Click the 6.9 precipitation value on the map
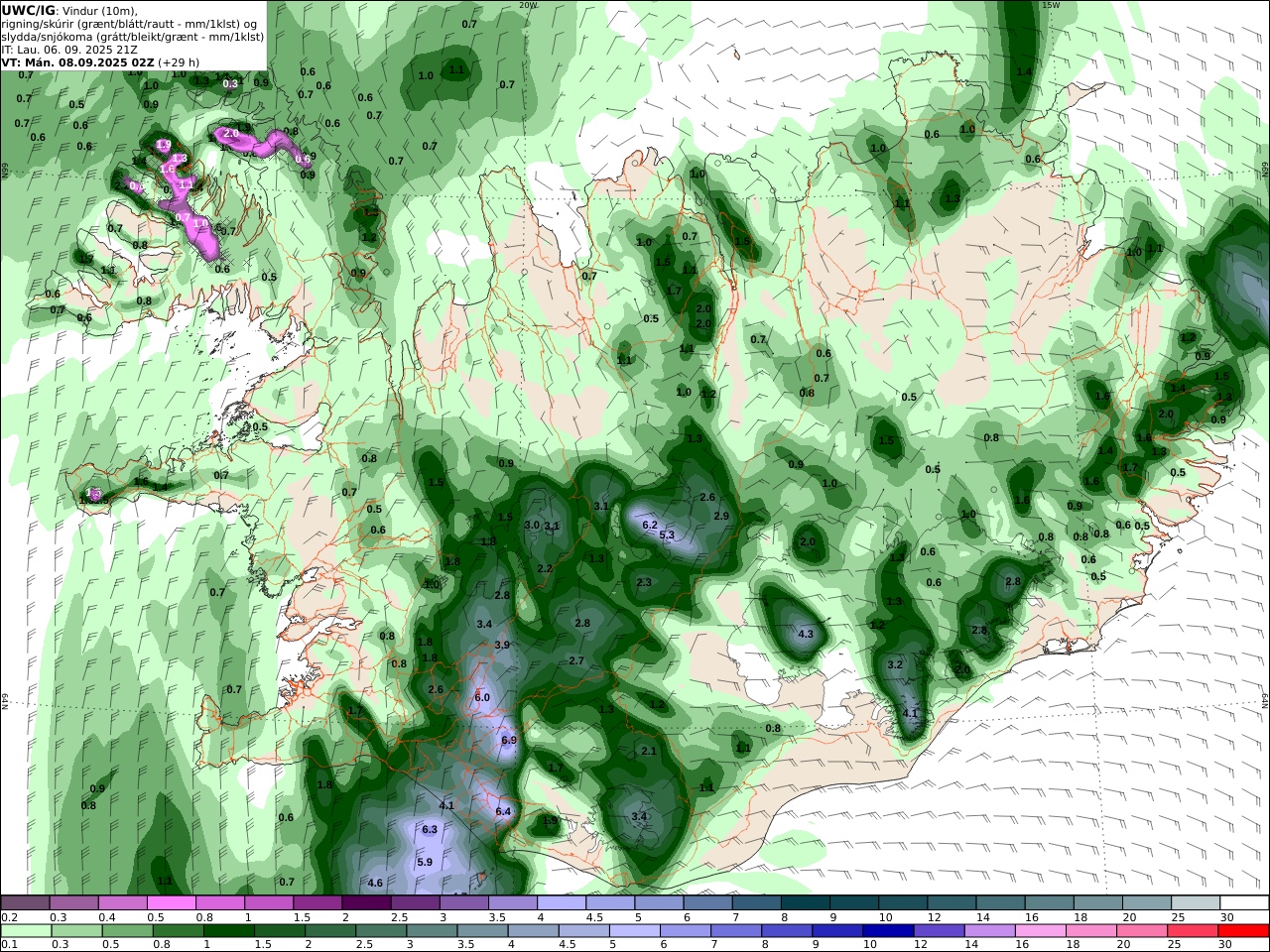1270x952 pixels. coord(509,740)
